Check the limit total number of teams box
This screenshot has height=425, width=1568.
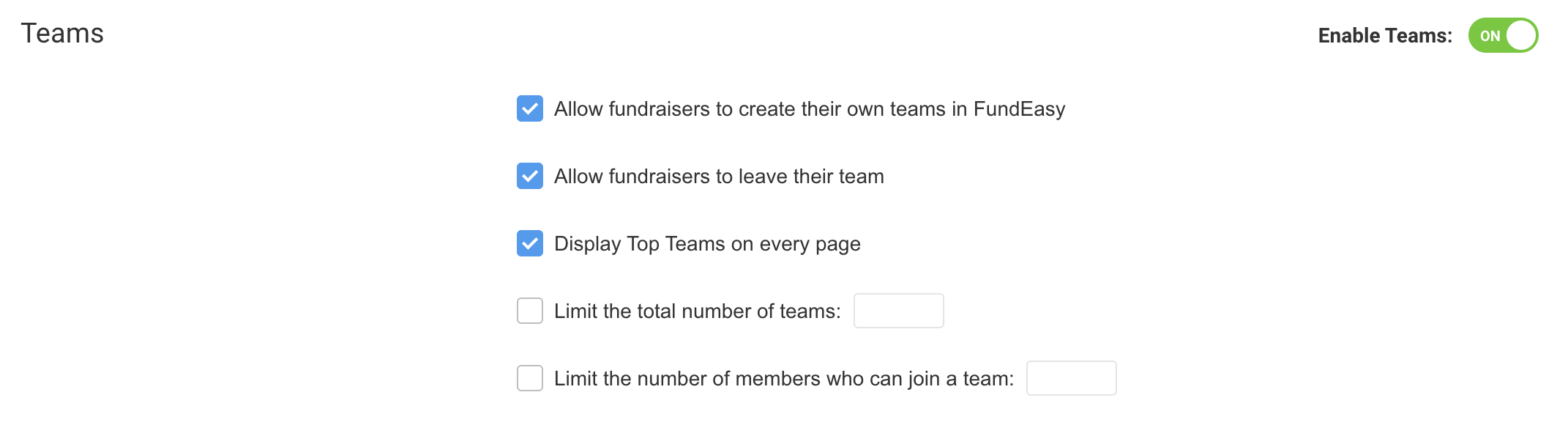[529, 311]
